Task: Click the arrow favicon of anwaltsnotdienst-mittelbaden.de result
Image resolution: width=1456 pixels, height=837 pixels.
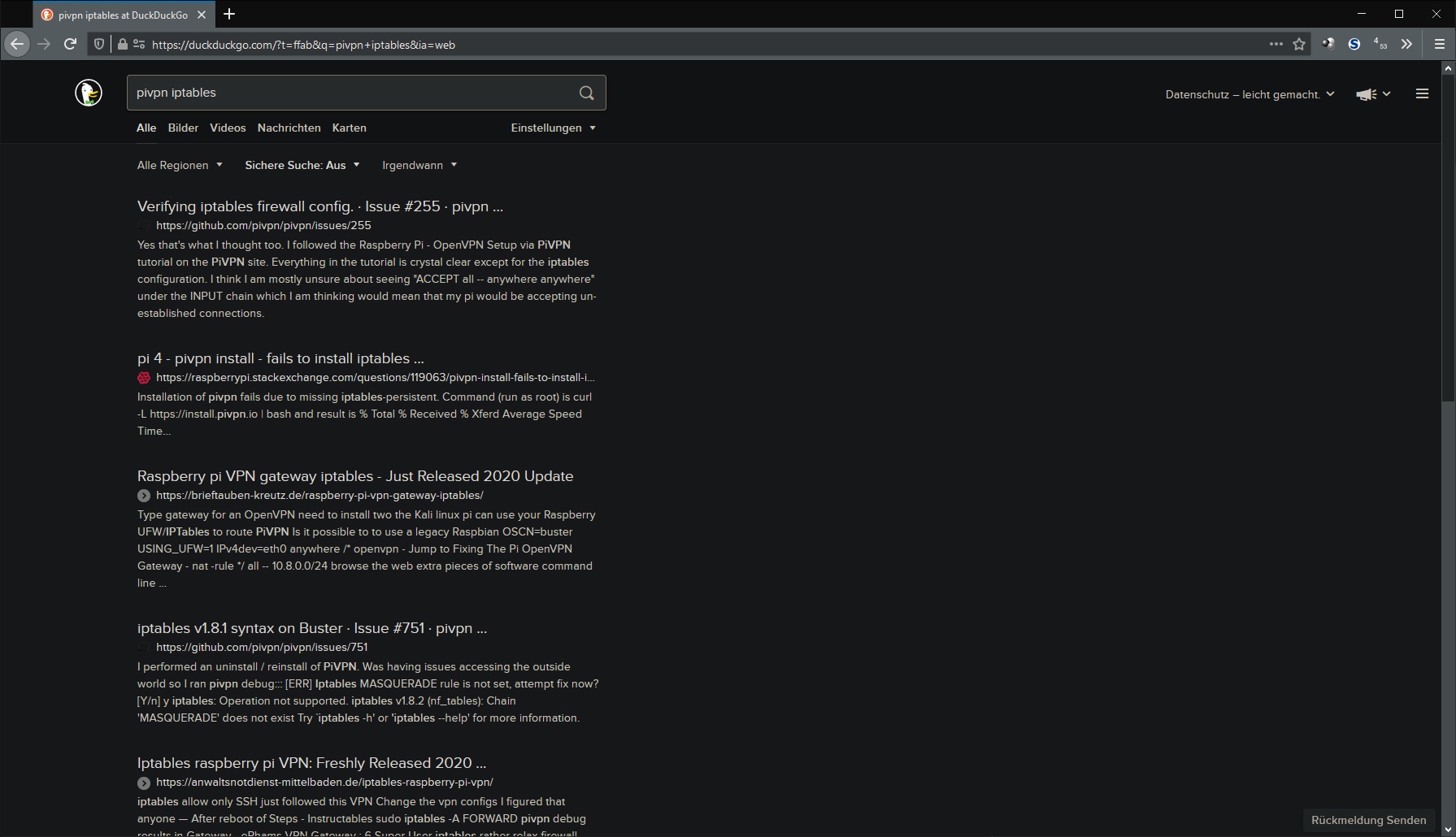Action: (x=144, y=783)
